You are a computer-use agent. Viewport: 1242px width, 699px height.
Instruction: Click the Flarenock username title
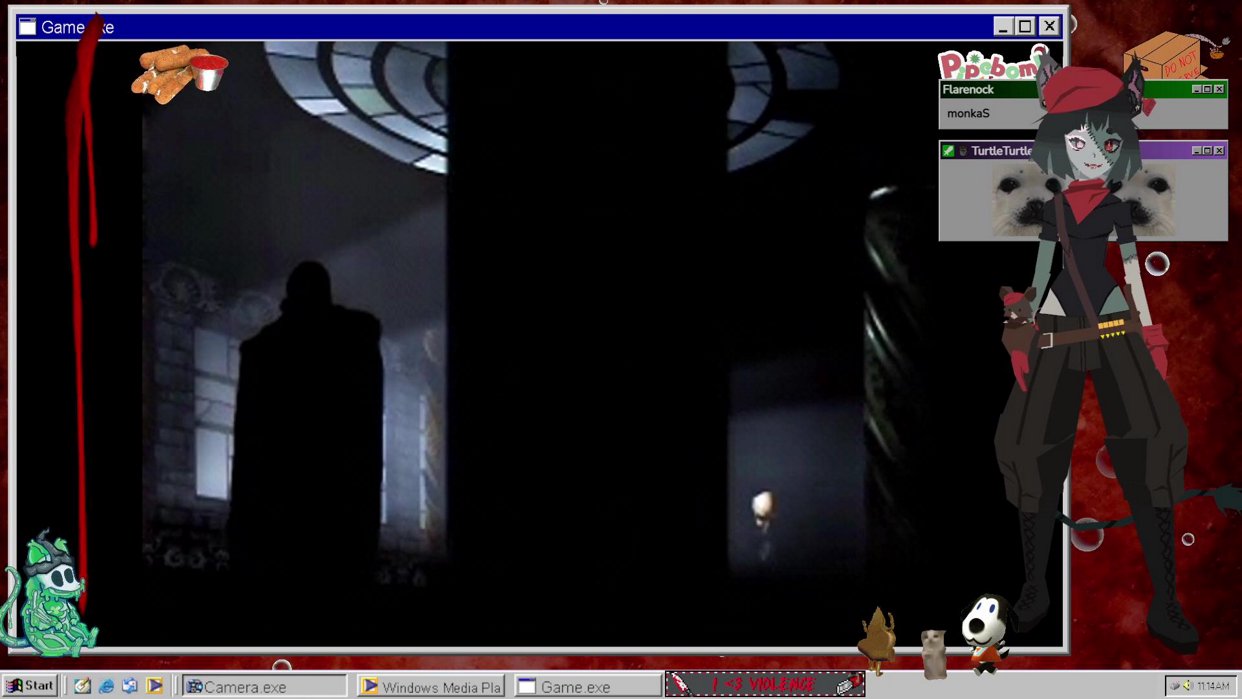[x=968, y=90]
